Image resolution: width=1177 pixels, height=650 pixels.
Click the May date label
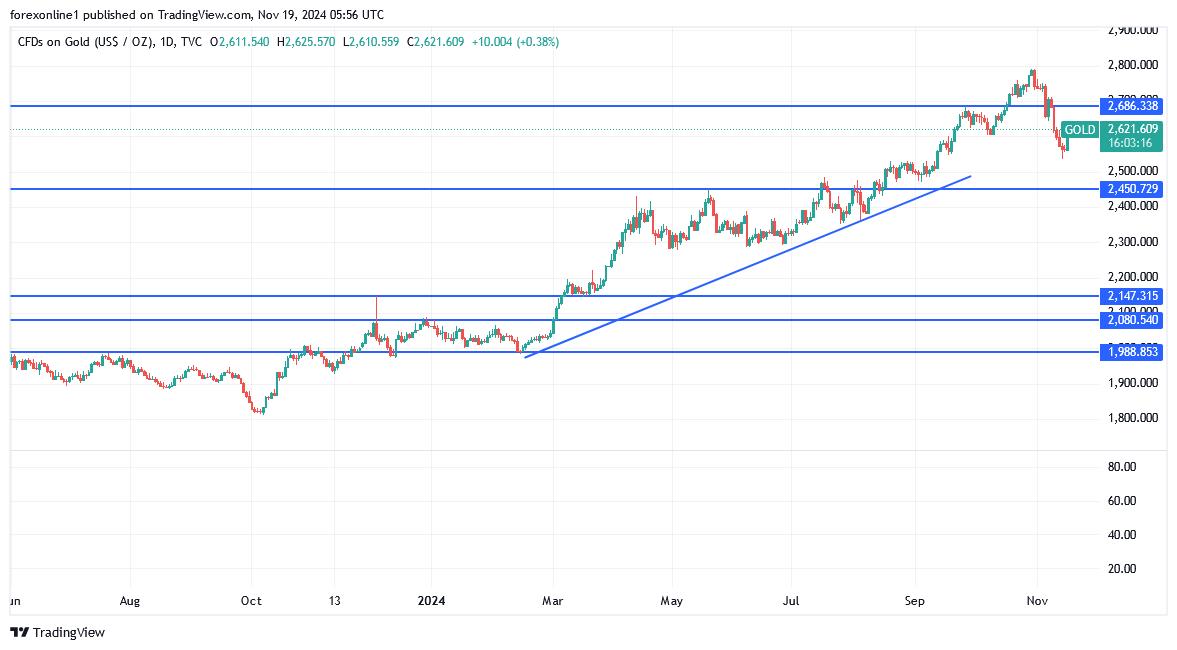(672, 600)
